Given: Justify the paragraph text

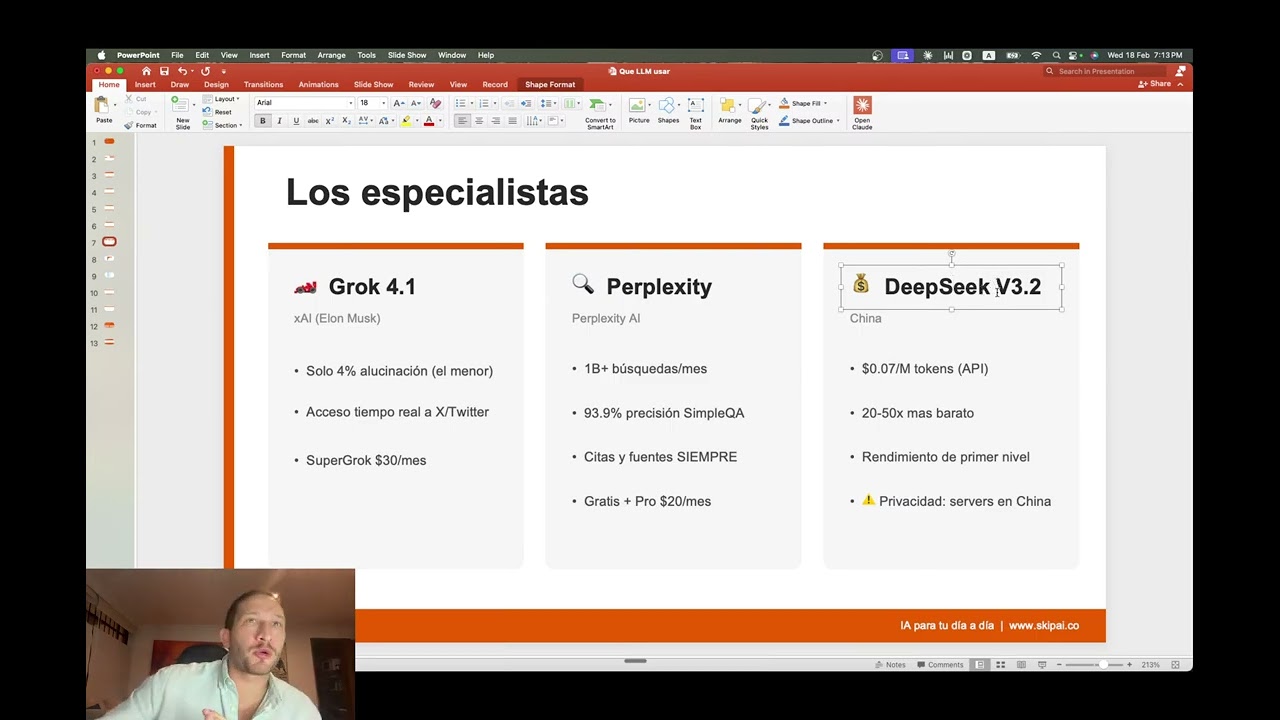Looking at the screenshot, I should (512, 120).
